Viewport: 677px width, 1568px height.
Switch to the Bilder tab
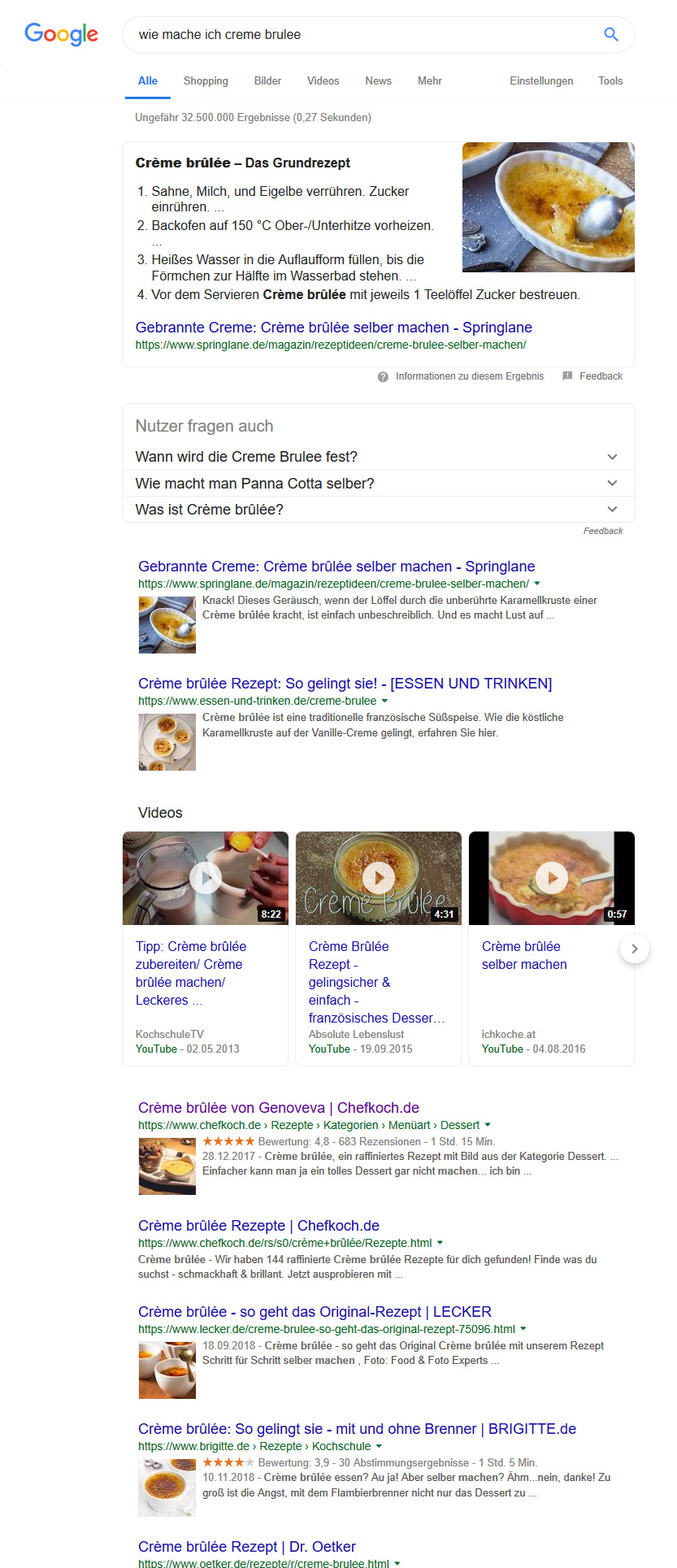click(267, 80)
